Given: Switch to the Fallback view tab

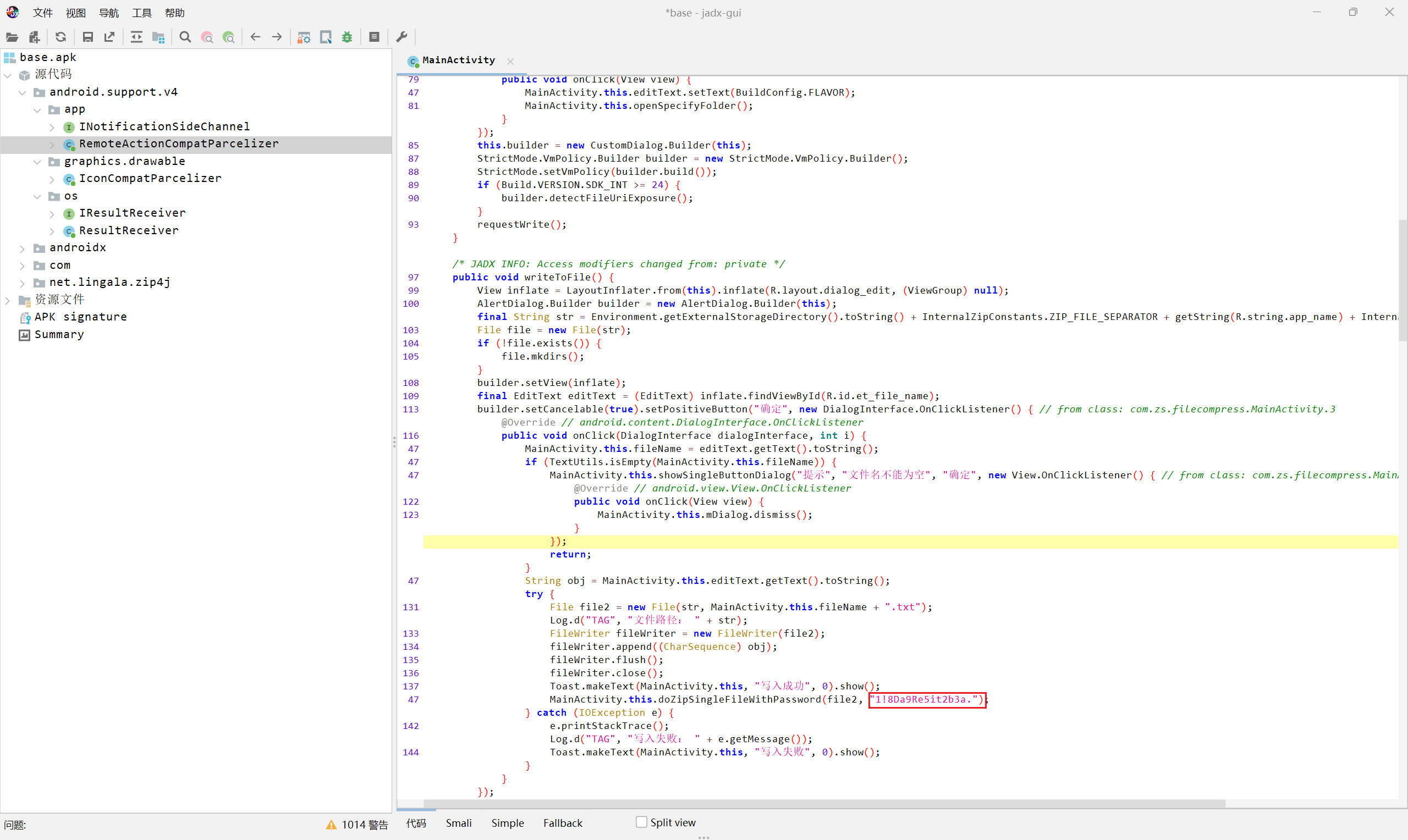Looking at the screenshot, I should pos(563,823).
